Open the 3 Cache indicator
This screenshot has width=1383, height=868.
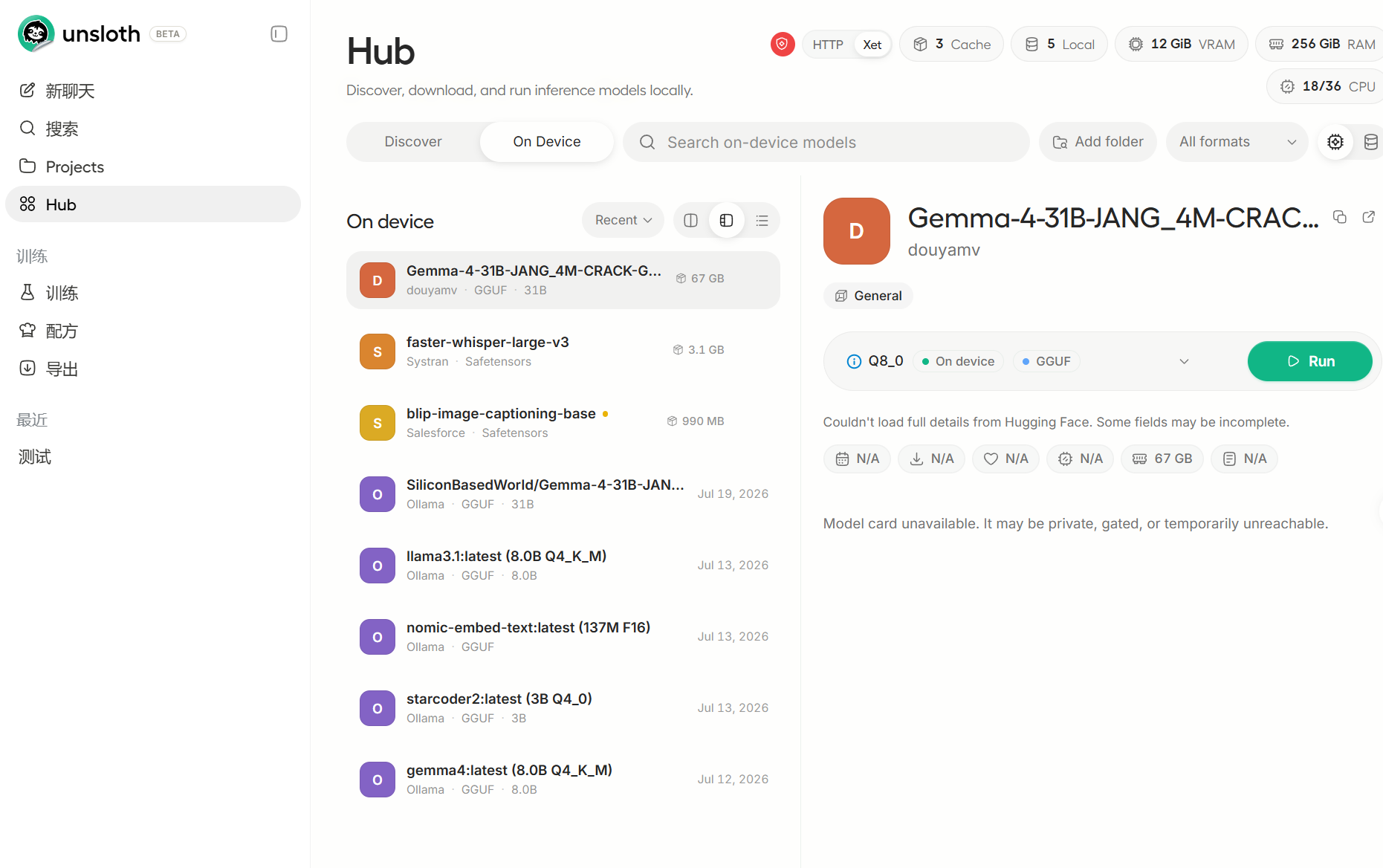click(x=951, y=45)
